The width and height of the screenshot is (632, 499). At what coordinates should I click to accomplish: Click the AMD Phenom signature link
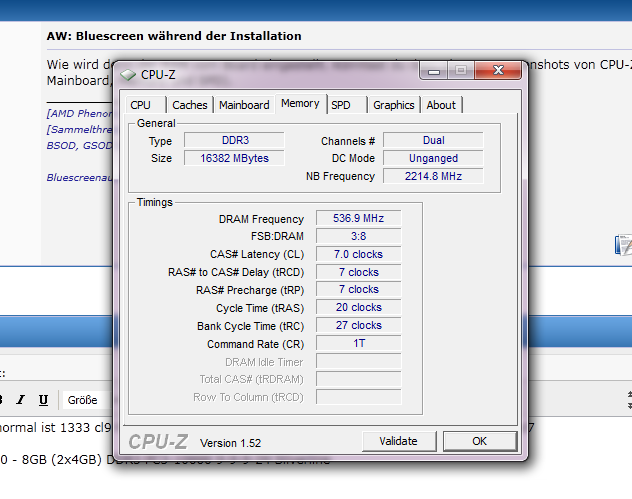coord(80,113)
